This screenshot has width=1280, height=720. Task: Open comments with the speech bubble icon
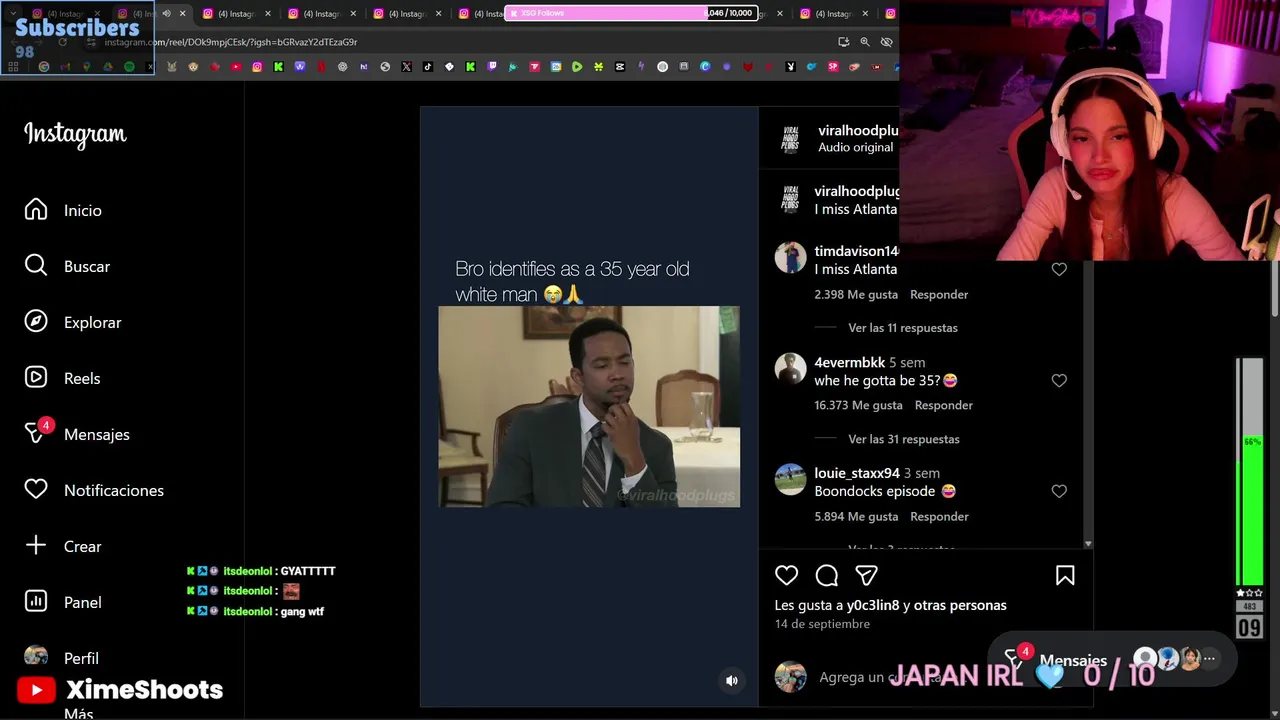[x=827, y=575]
